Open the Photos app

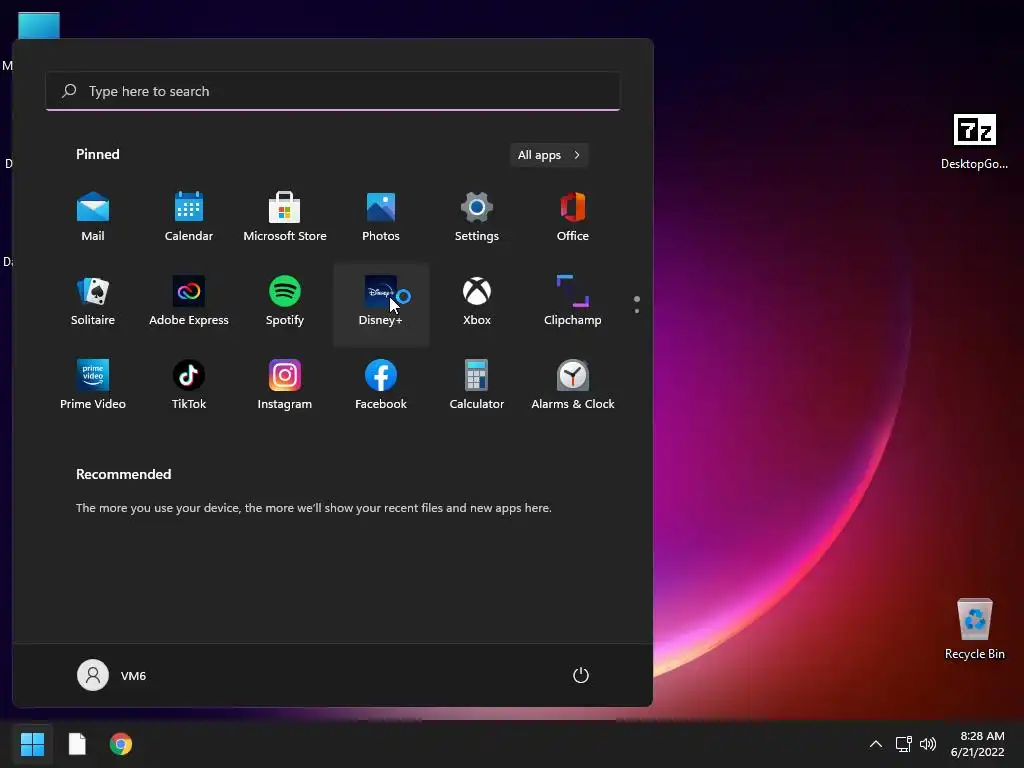pyautogui.click(x=381, y=217)
